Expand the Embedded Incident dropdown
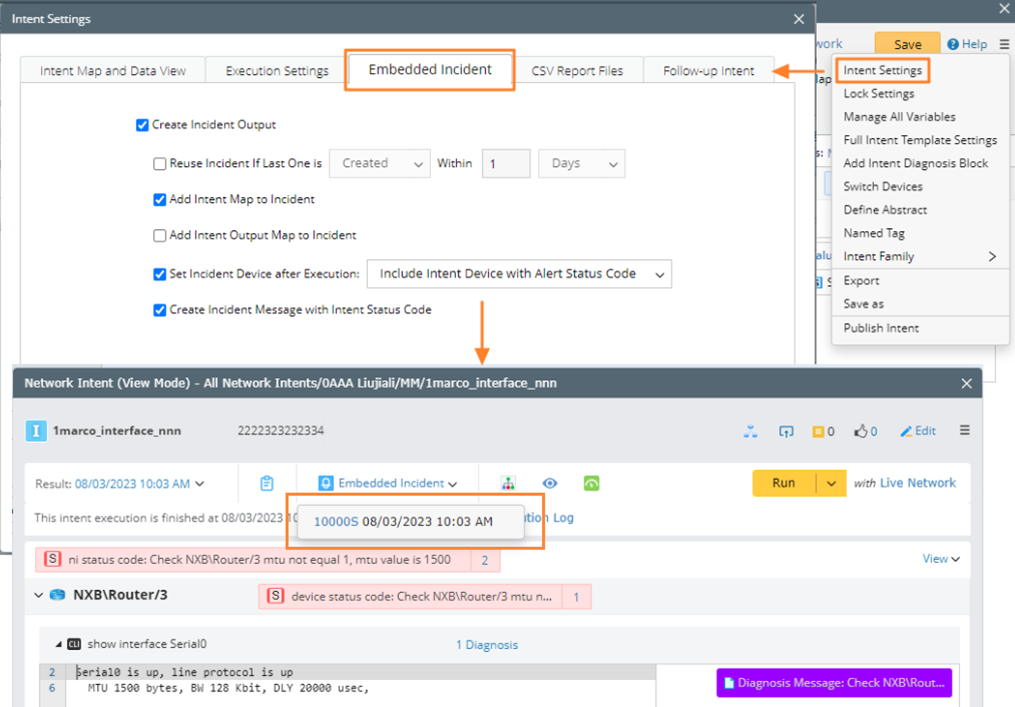The image size is (1015, 707). tap(452, 484)
